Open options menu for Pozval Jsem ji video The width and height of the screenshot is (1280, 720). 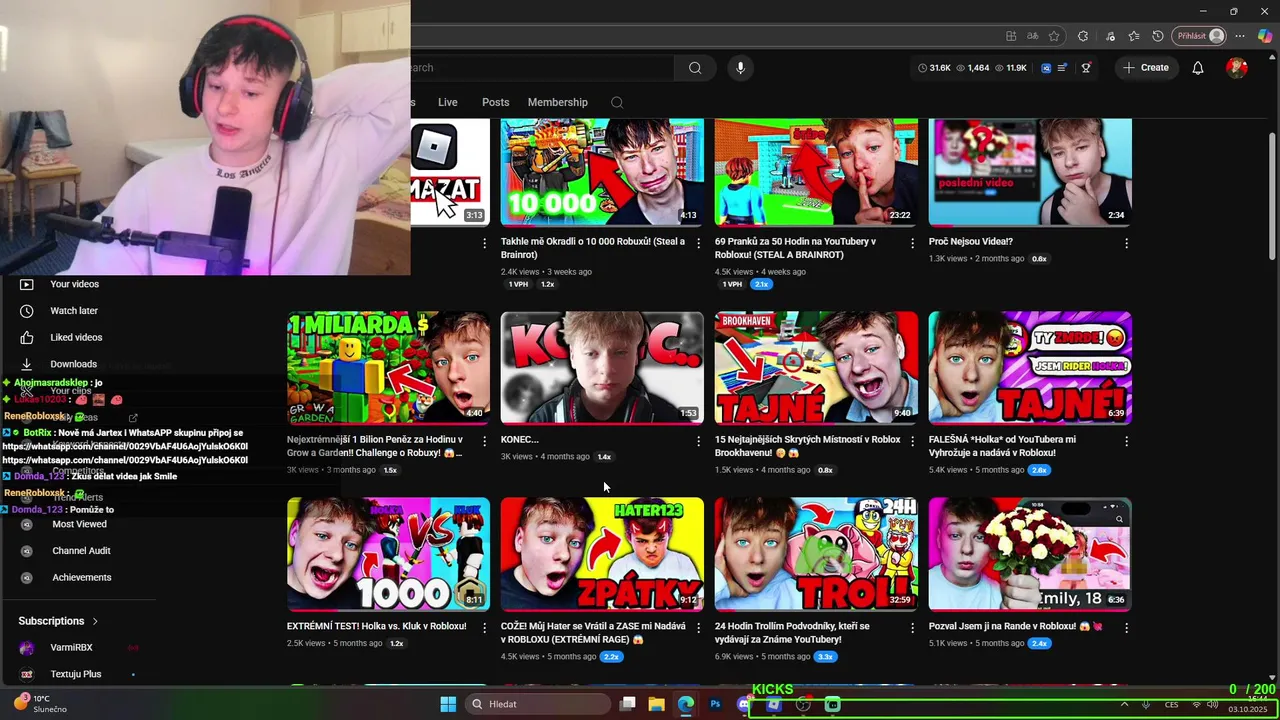point(1126,628)
